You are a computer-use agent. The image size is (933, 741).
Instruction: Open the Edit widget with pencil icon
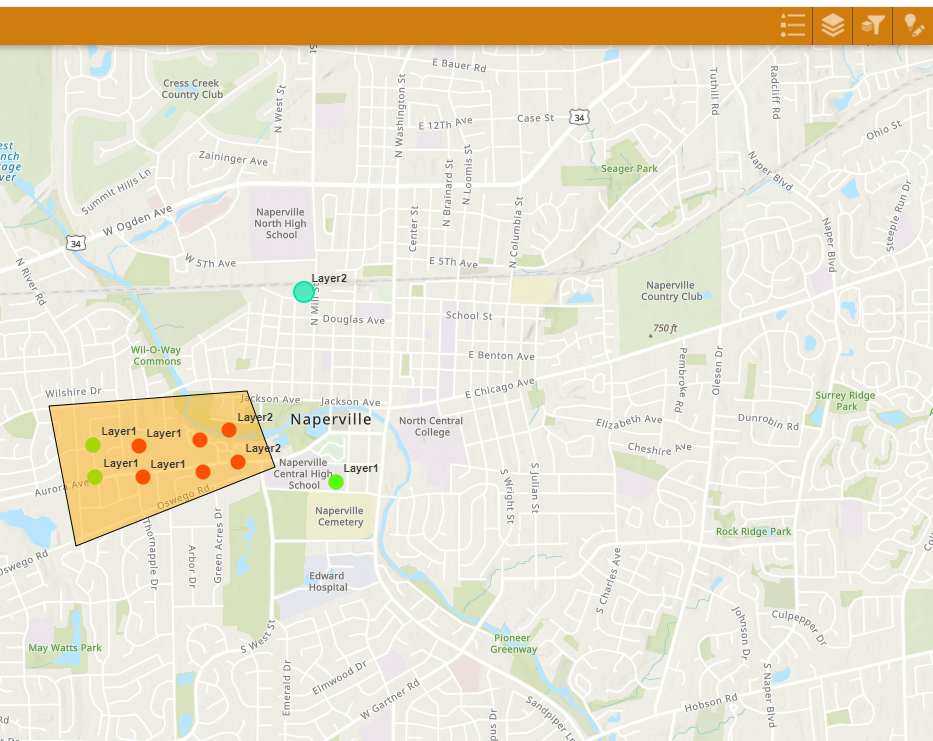(913, 26)
